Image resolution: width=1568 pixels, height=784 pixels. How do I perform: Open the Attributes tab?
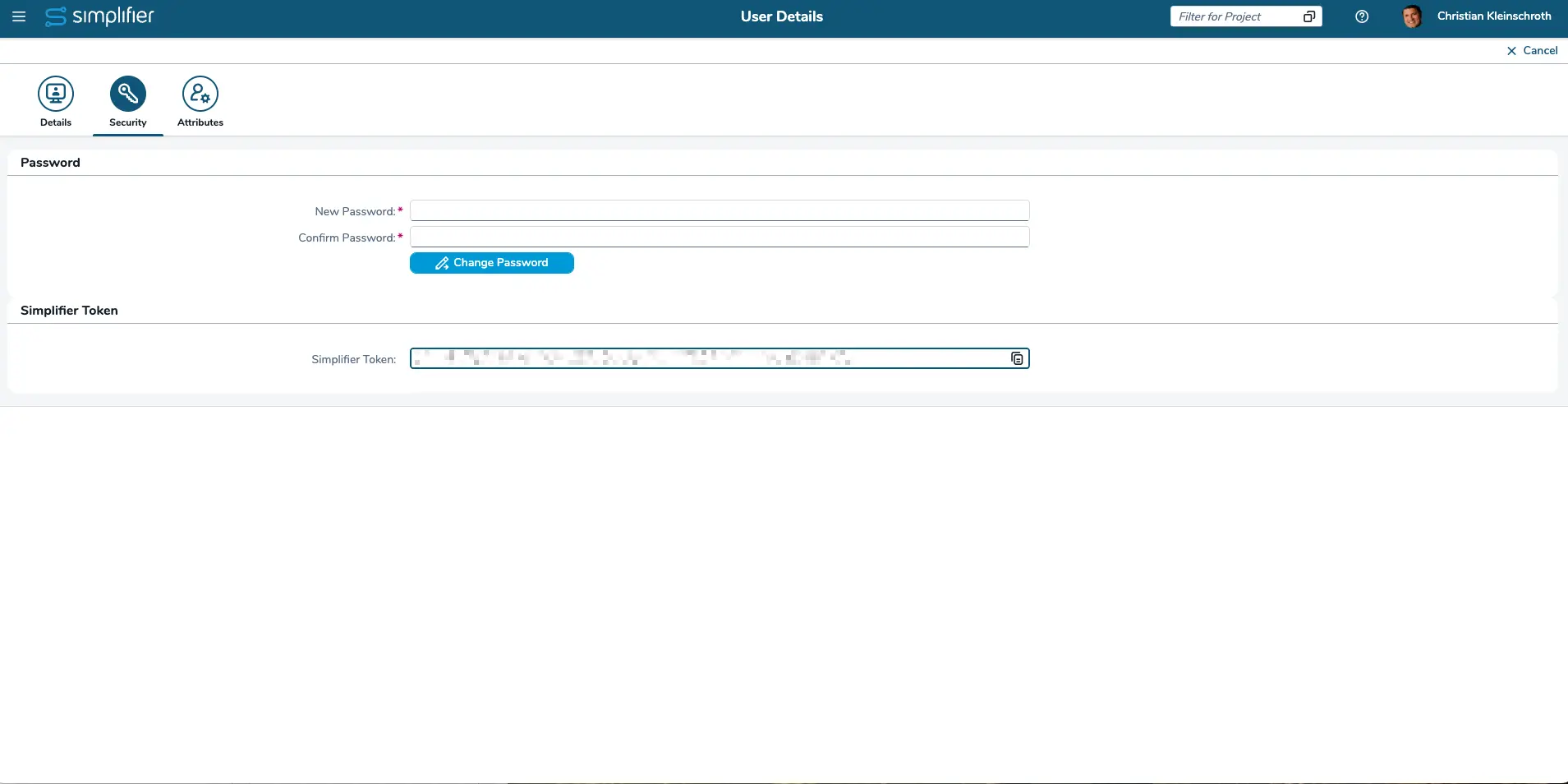click(x=200, y=102)
